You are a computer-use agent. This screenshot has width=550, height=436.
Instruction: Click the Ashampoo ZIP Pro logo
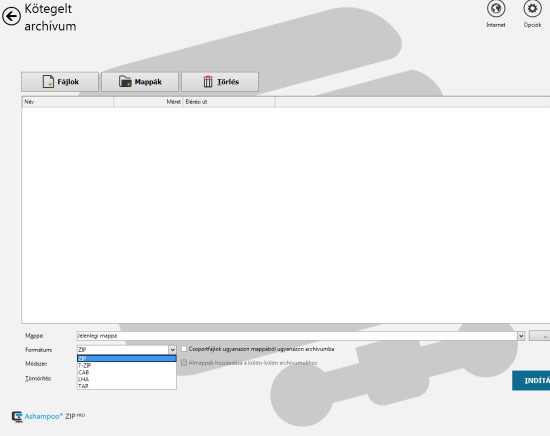[x=48, y=416]
